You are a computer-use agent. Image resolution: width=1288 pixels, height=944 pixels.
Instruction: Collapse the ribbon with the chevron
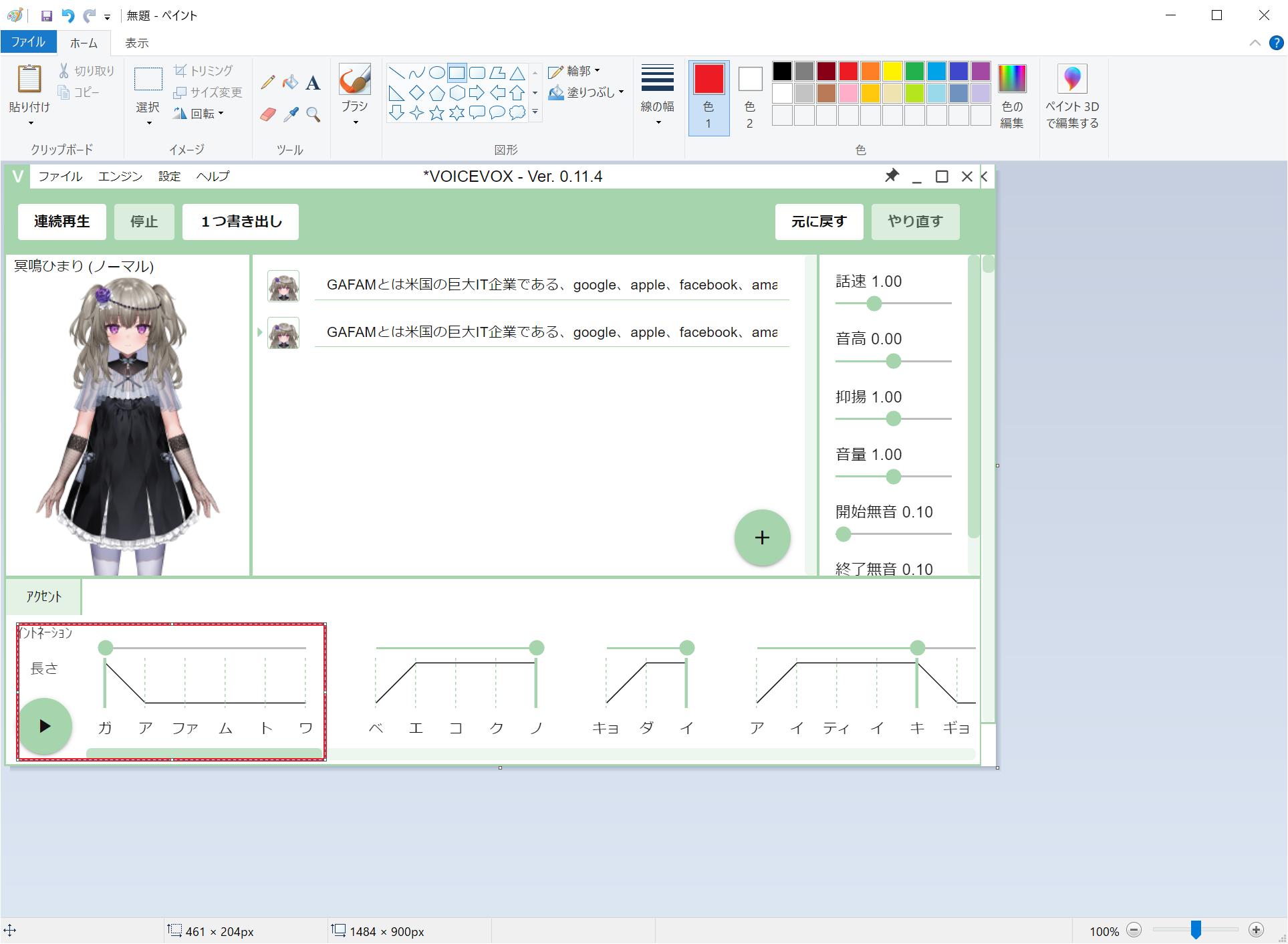coord(1255,43)
